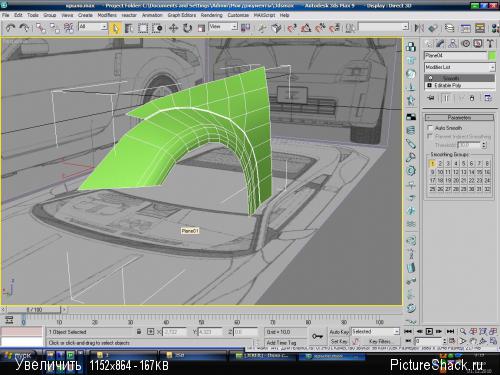Click the Mirror tool icon
Viewport: 500px width, 375px height.
(x=419, y=28)
